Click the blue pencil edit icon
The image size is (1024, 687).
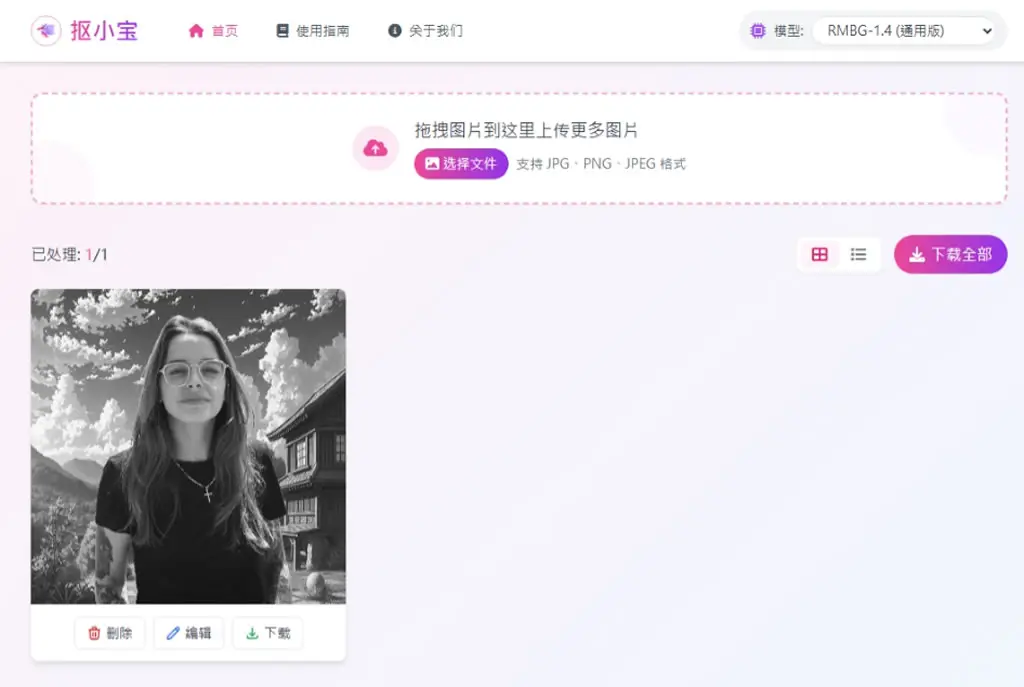(172, 633)
